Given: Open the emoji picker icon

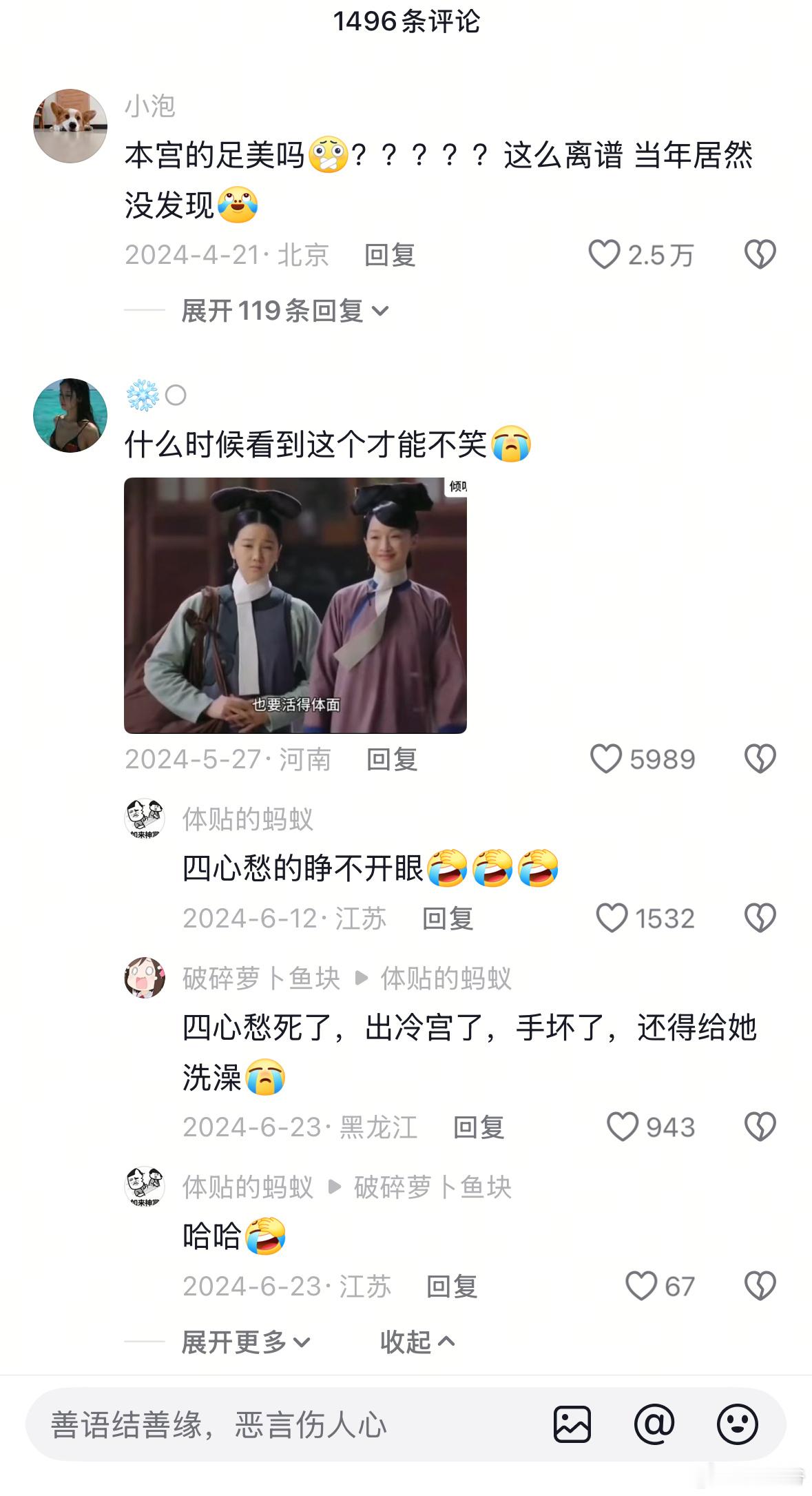Looking at the screenshot, I should pos(737,1424).
